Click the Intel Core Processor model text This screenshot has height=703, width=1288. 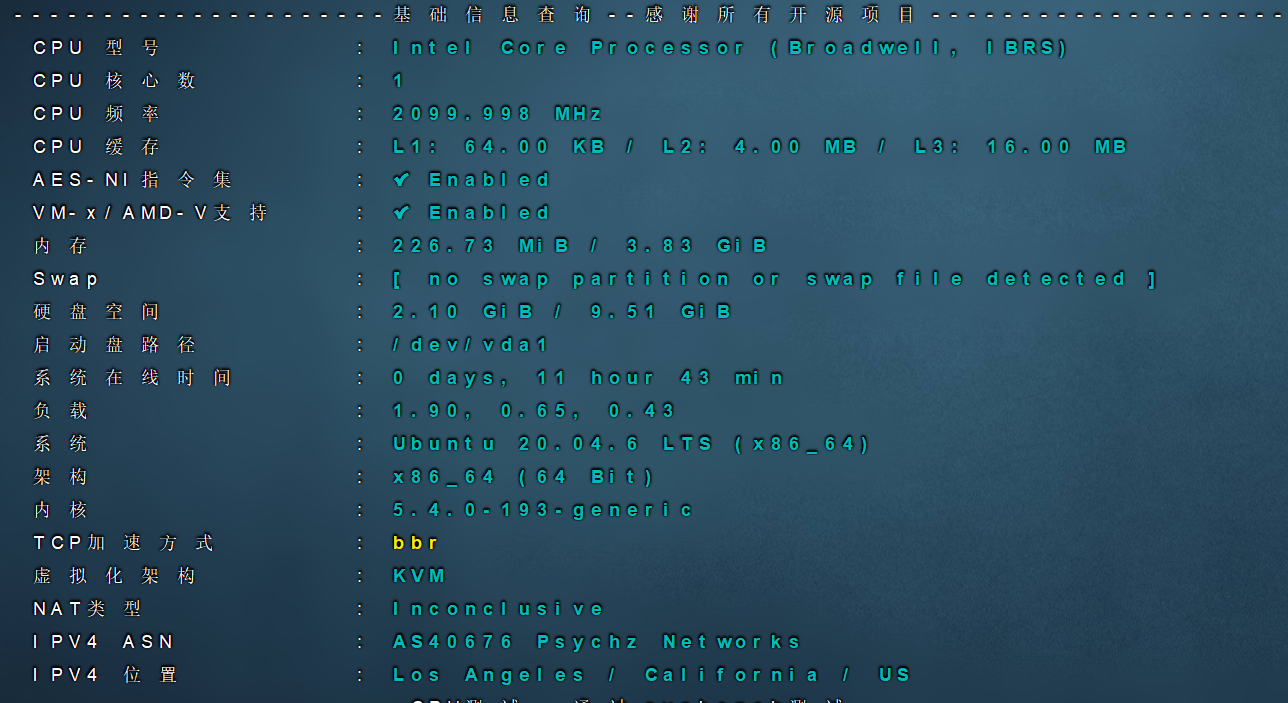(730, 48)
